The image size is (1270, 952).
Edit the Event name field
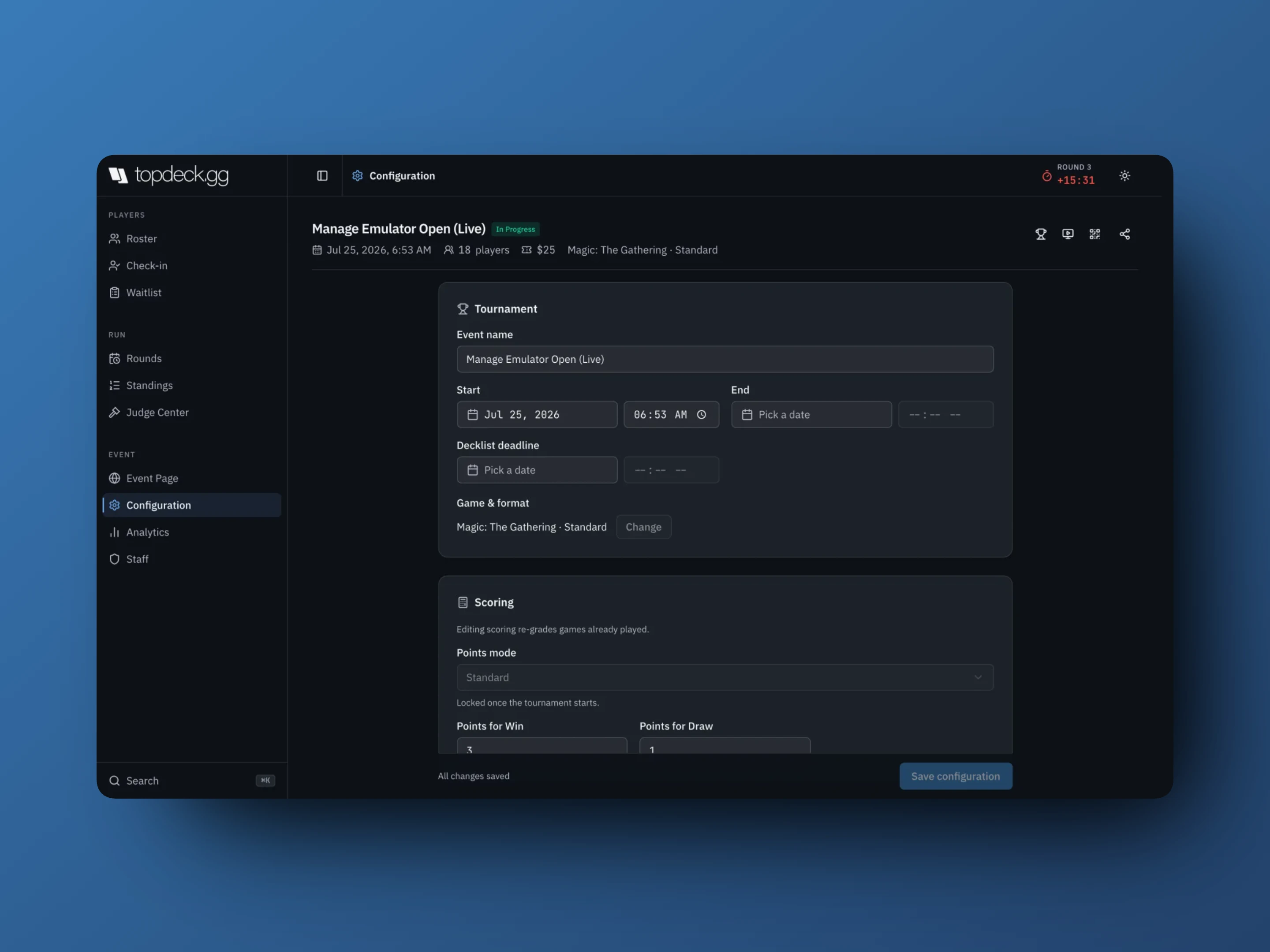pyautogui.click(x=725, y=359)
